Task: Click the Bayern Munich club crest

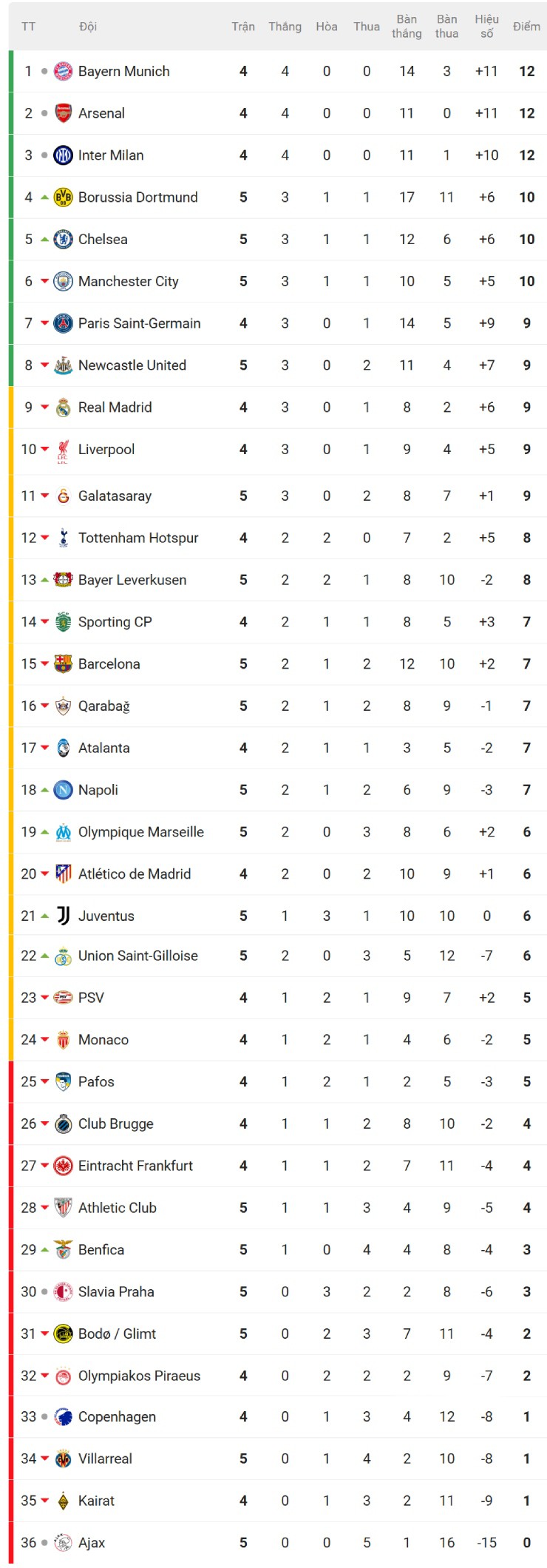Action: 63,71
